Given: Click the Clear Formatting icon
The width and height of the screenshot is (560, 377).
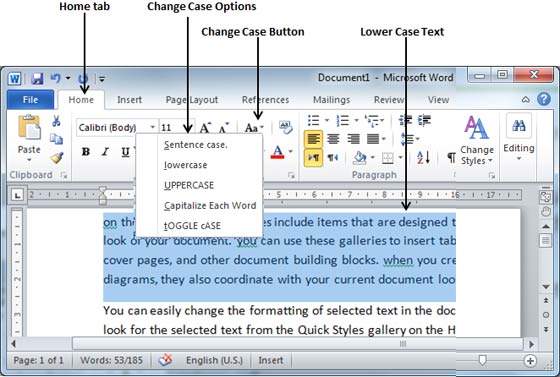Looking at the screenshot, I should pyautogui.click(x=286, y=127).
